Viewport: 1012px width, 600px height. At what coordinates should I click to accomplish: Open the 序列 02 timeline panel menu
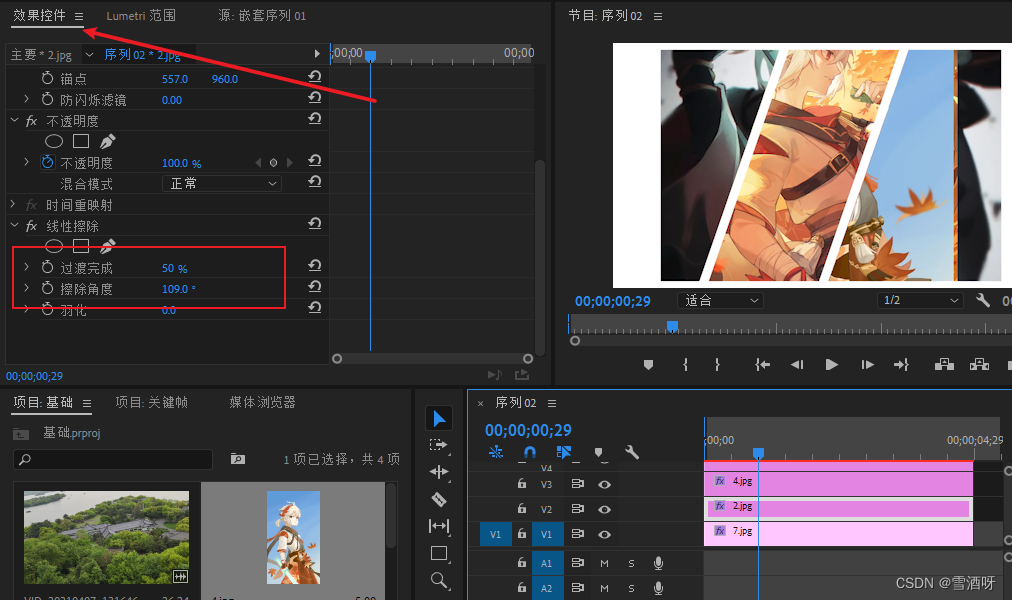coord(552,403)
